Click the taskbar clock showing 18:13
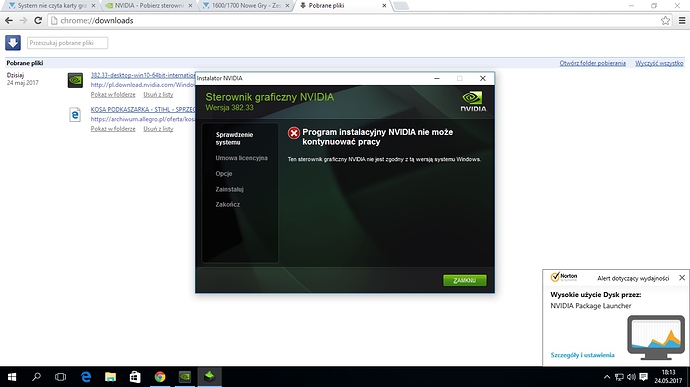The width and height of the screenshot is (690, 387). click(x=668, y=376)
